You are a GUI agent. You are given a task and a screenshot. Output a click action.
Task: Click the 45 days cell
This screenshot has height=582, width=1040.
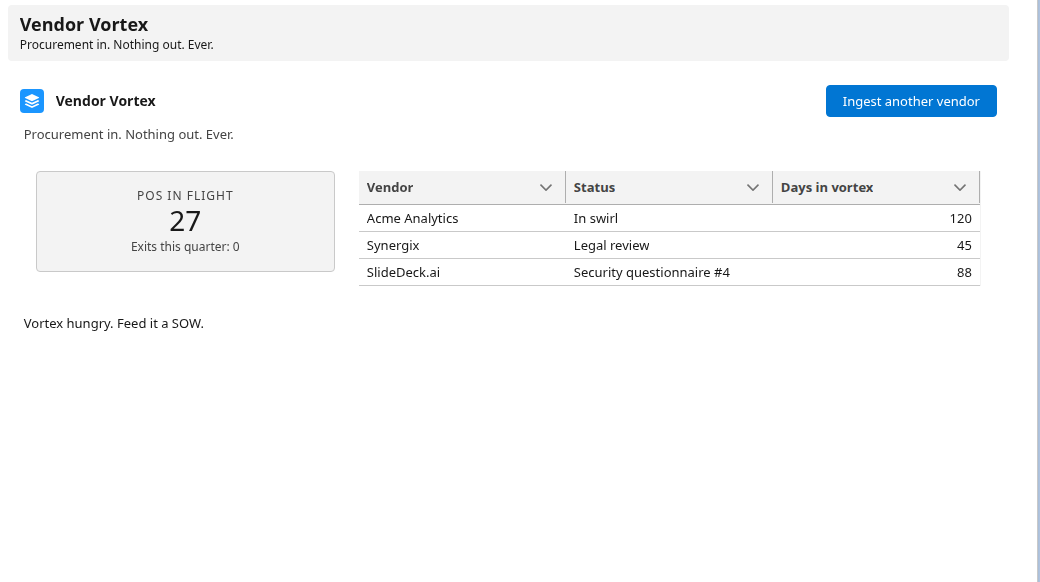click(x=876, y=246)
